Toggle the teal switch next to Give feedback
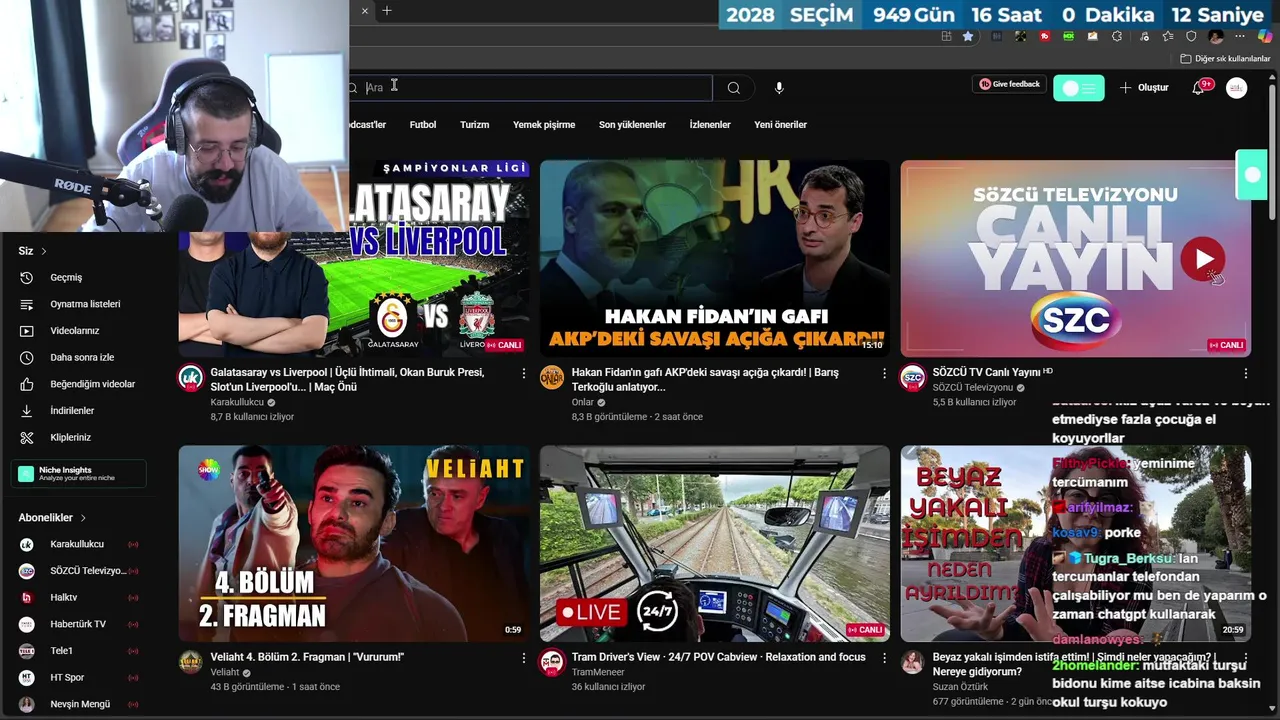Image resolution: width=1280 pixels, height=720 pixels. (1079, 88)
